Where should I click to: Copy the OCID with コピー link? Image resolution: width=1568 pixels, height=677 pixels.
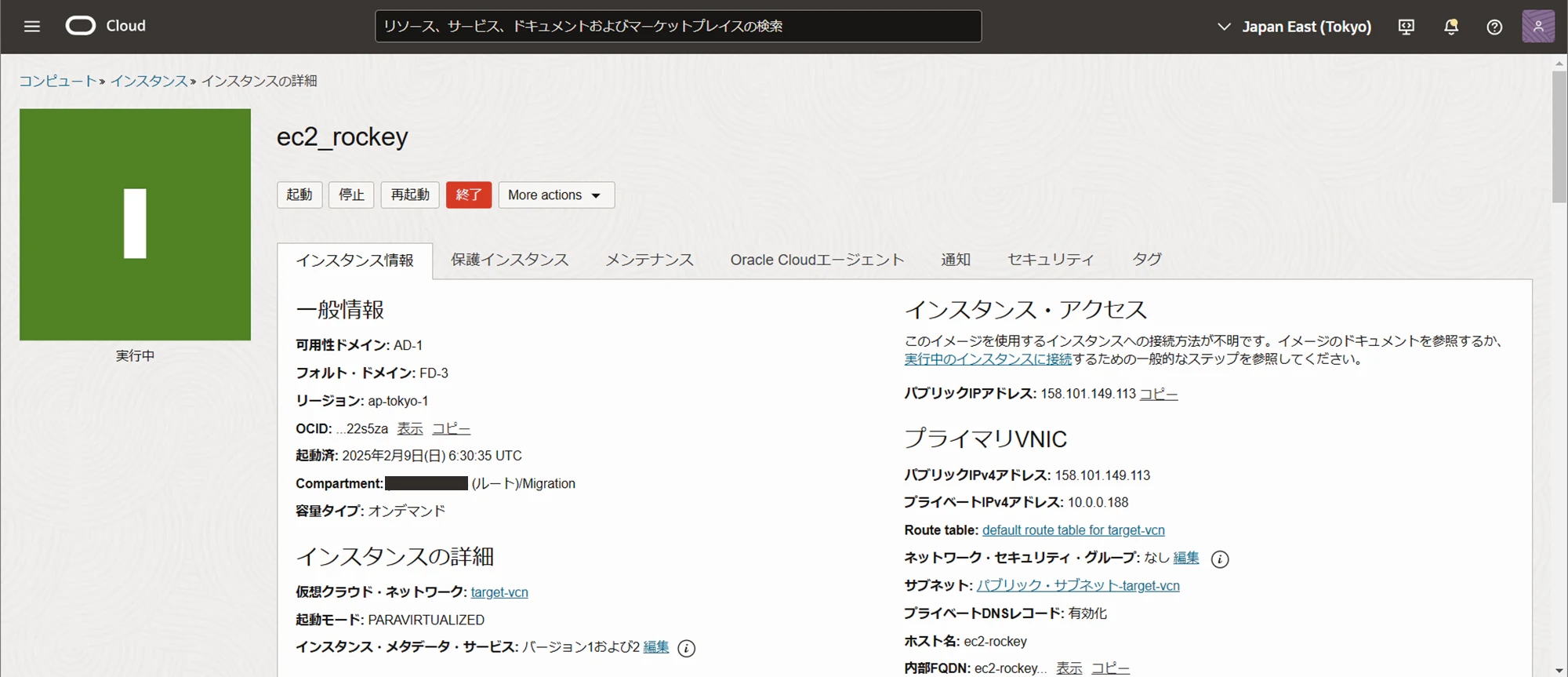pos(452,428)
